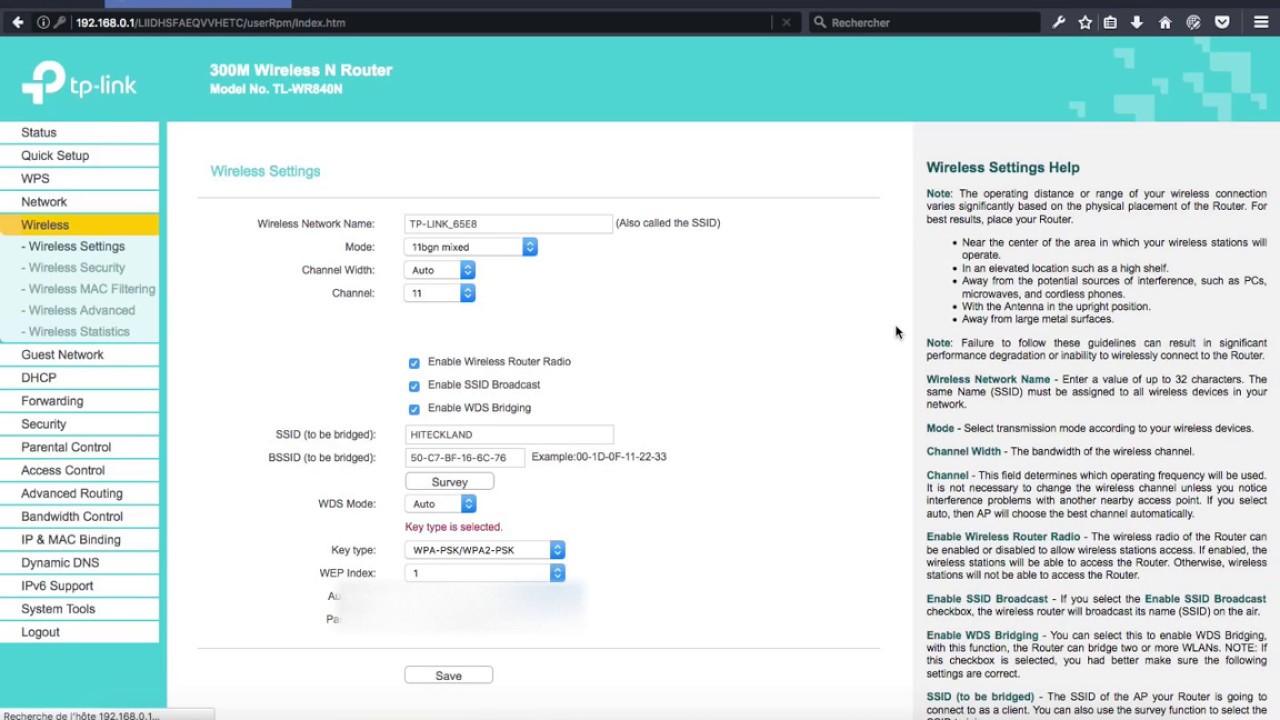Open the wrench developer tools icon
The width and height of the screenshot is (1280, 720).
pyautogui.click(x=1058, y=22)
